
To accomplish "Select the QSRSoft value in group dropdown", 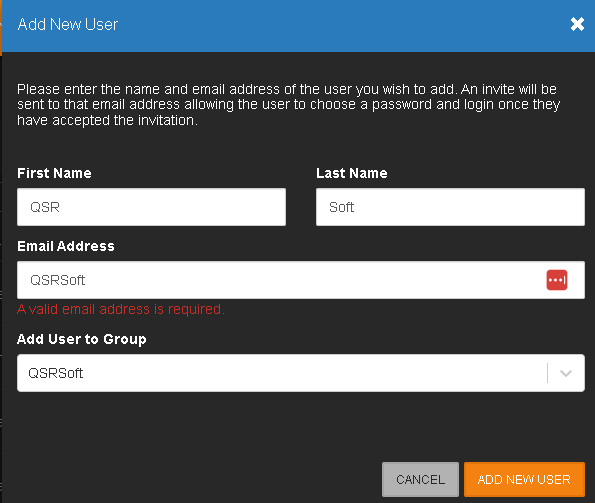I will [56, 373].
